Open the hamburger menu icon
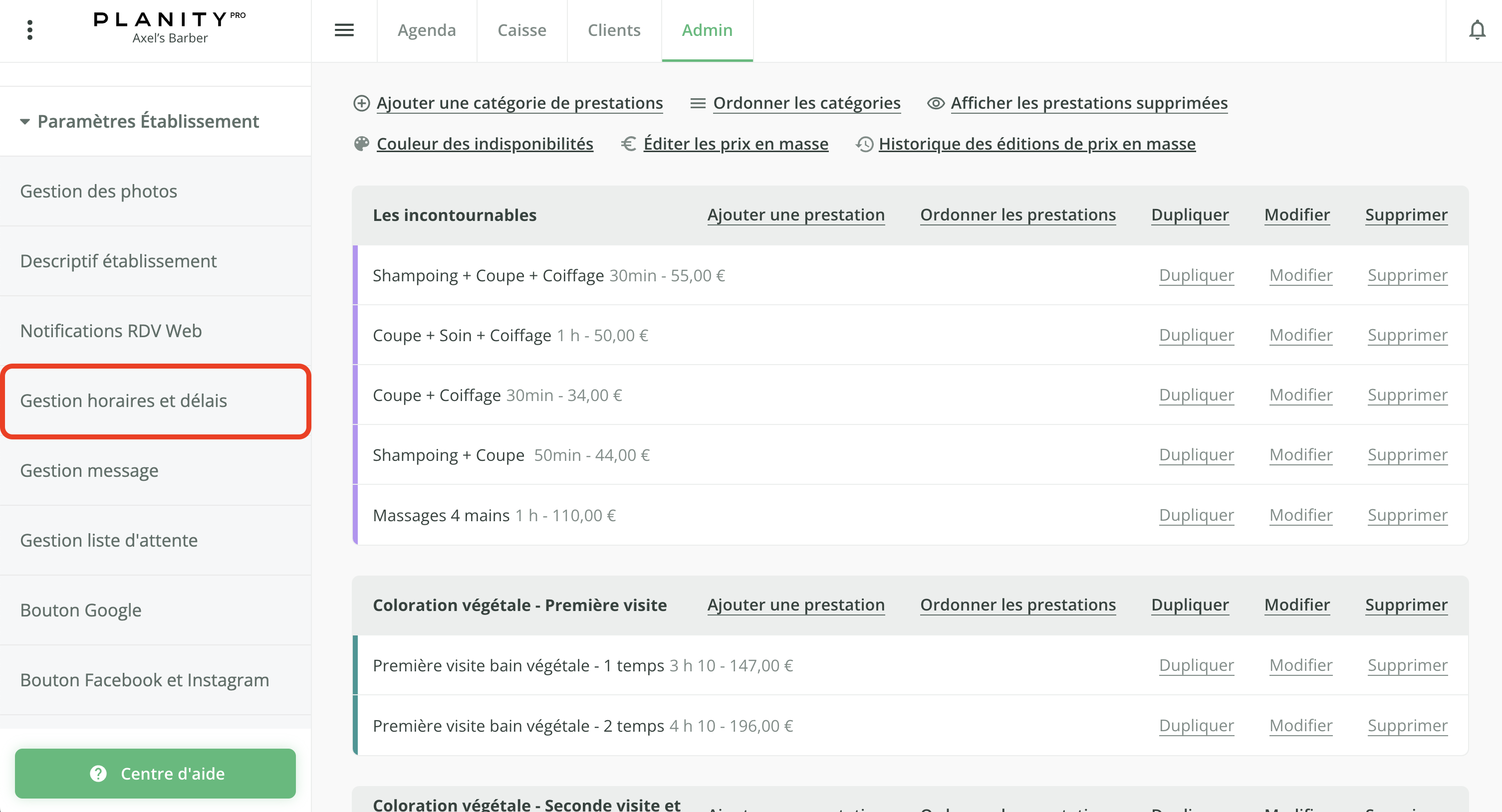1502x812 pixels. 344,30
